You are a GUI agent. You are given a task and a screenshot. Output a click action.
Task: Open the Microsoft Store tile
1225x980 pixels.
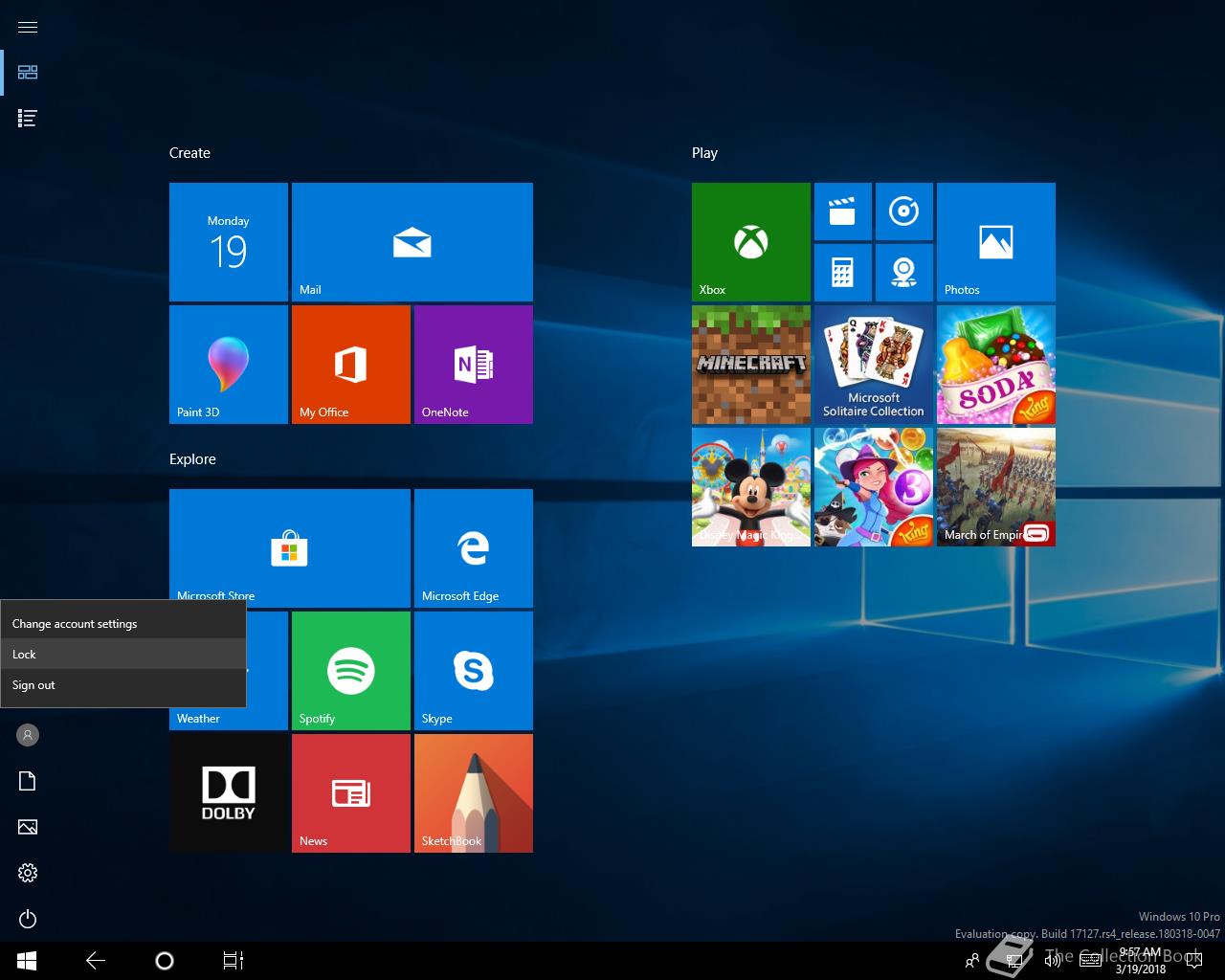(x=290, y=548)
